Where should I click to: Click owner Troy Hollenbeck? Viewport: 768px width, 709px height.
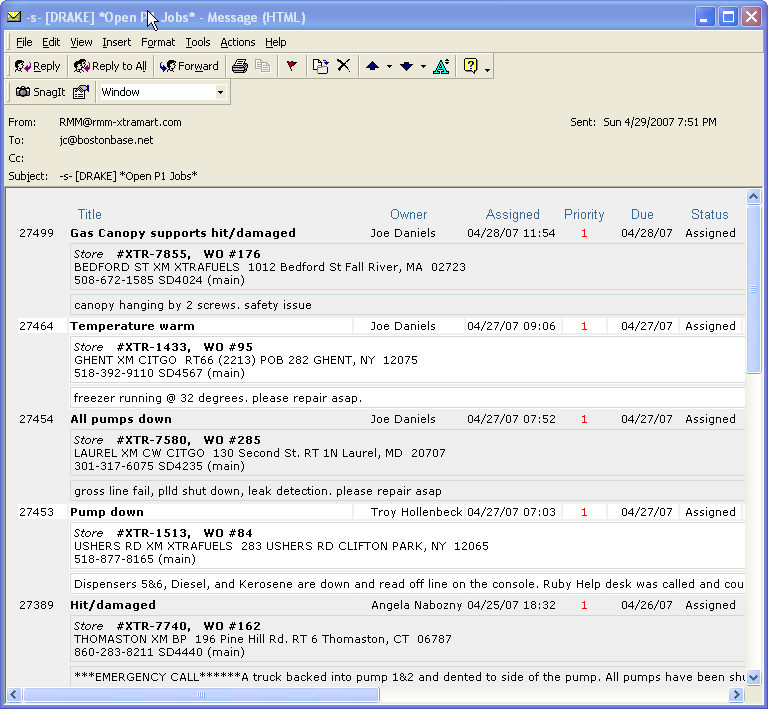click(416, 512)
